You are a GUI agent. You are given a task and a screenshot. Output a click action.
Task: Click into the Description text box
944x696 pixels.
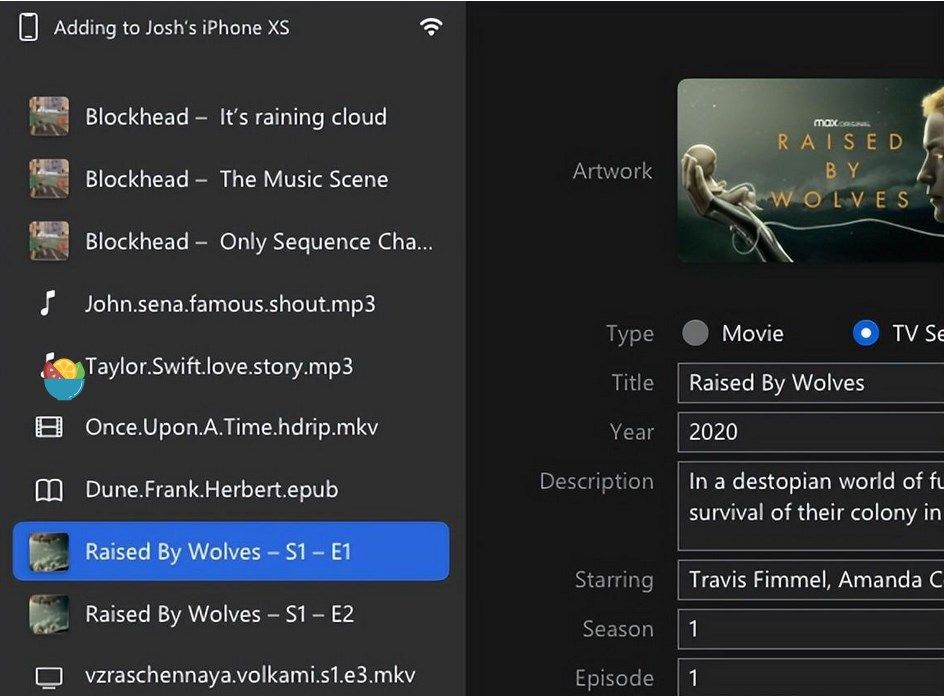click(x=810, y=505)
